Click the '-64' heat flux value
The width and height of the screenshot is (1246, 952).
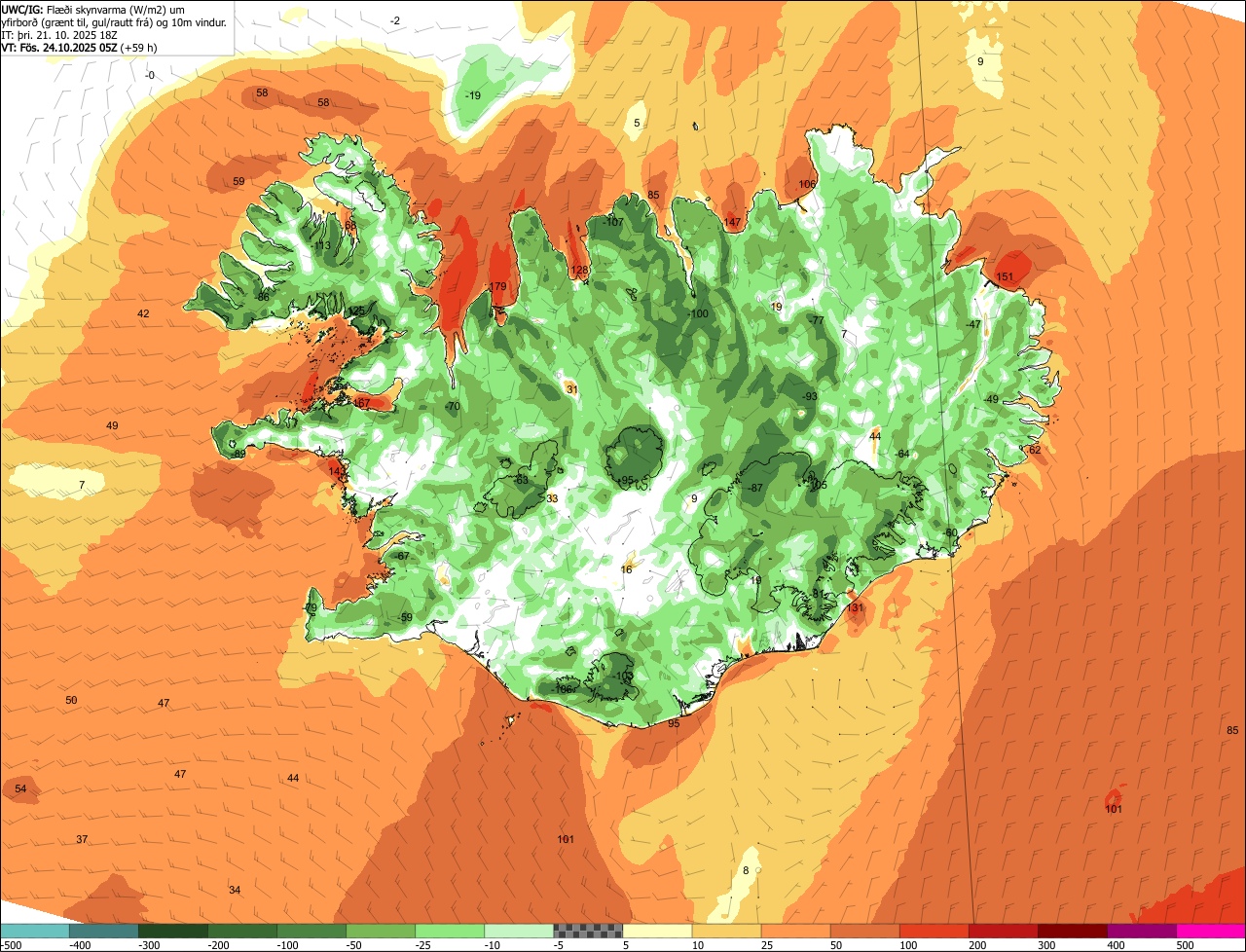901,455
